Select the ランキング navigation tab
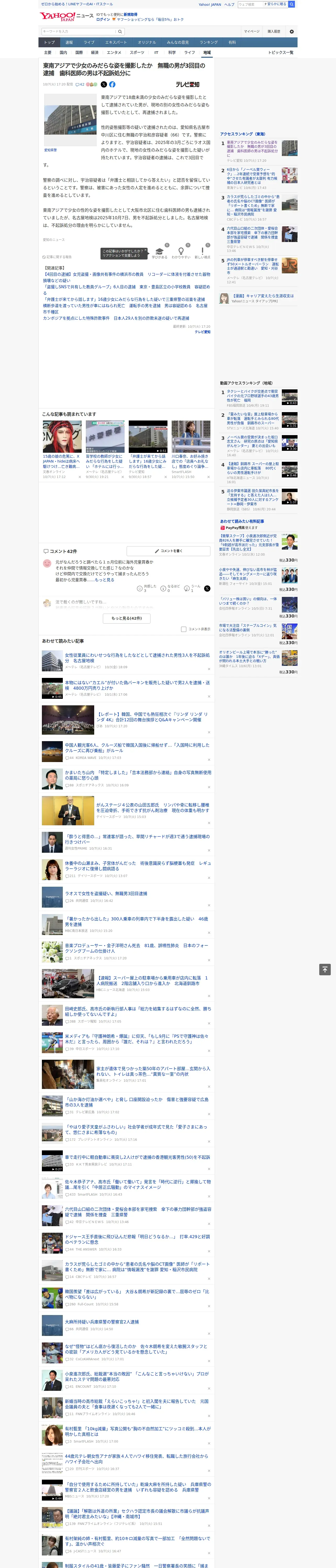The width and height of the screenshot is (336, 1568). 209,43
